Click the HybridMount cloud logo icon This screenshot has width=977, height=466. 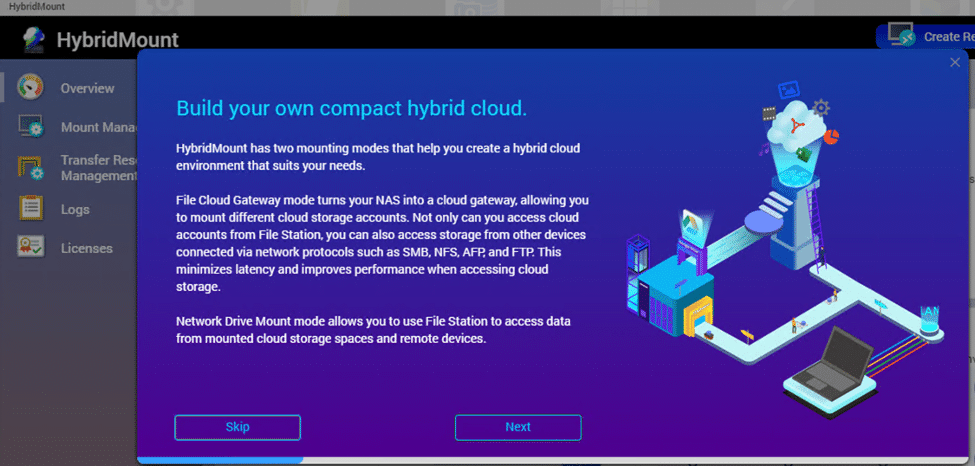(33, 39)
